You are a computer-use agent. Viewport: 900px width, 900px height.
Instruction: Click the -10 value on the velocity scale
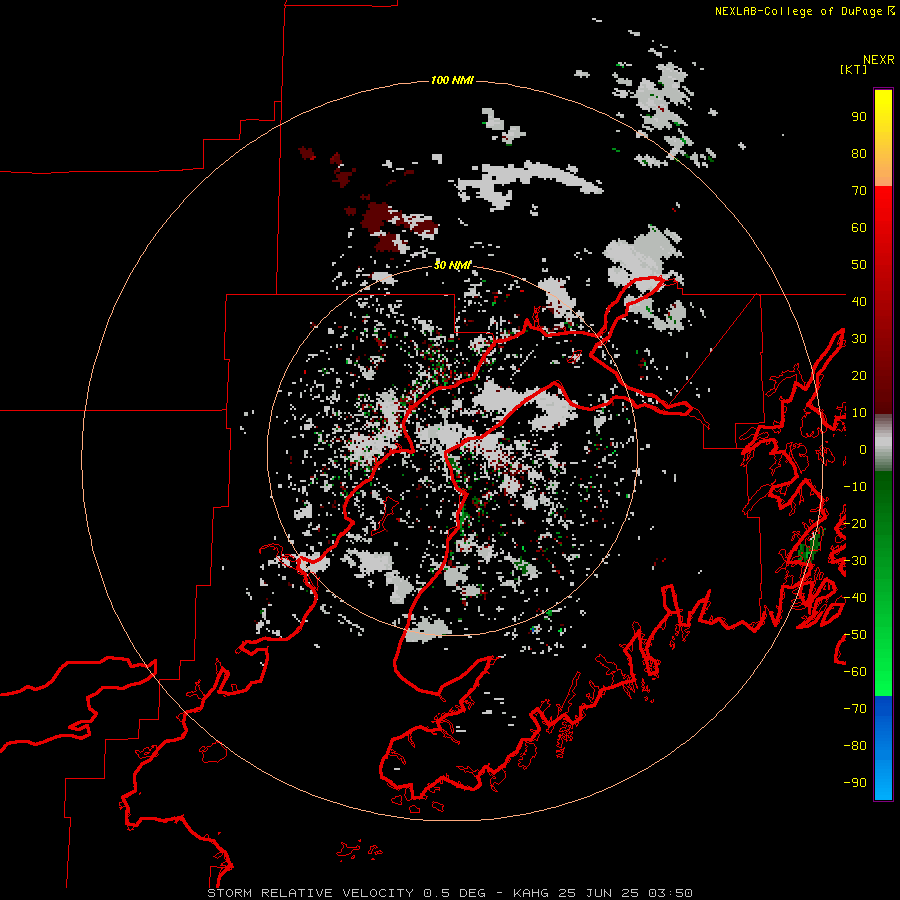tap(855, 487)
